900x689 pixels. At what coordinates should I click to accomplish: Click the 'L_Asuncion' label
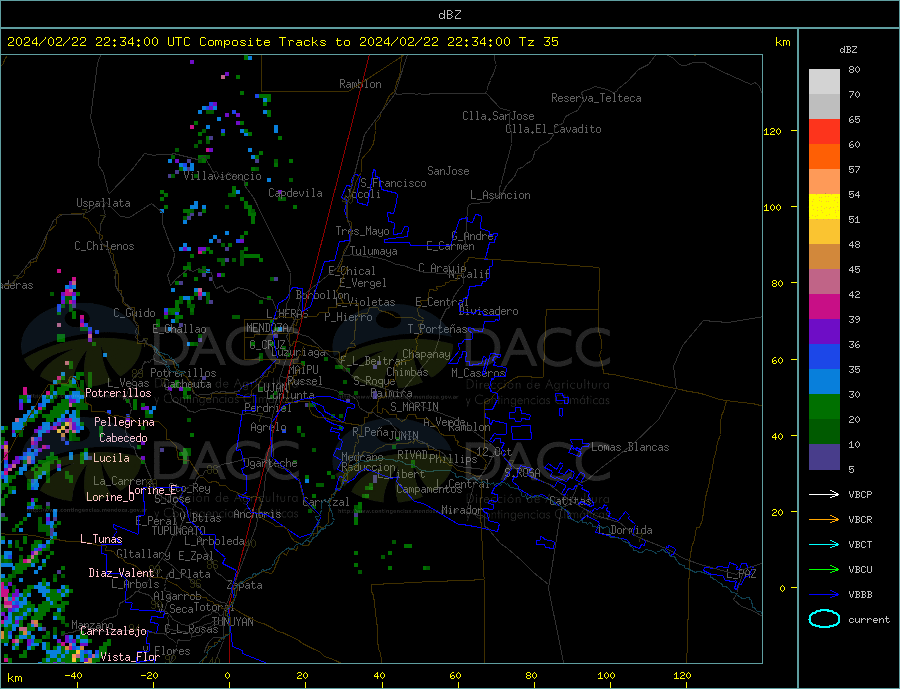coord(501,195)
